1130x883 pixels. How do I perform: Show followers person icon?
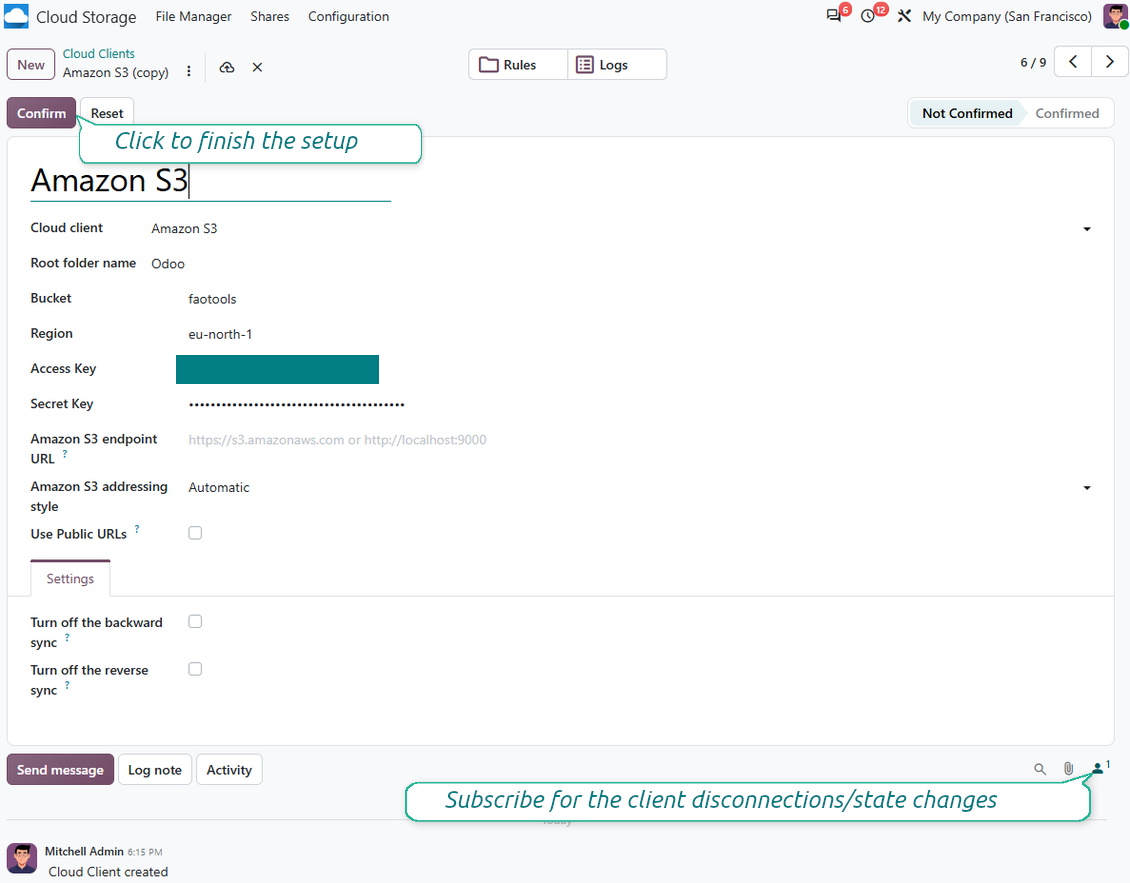(1100, 768)
